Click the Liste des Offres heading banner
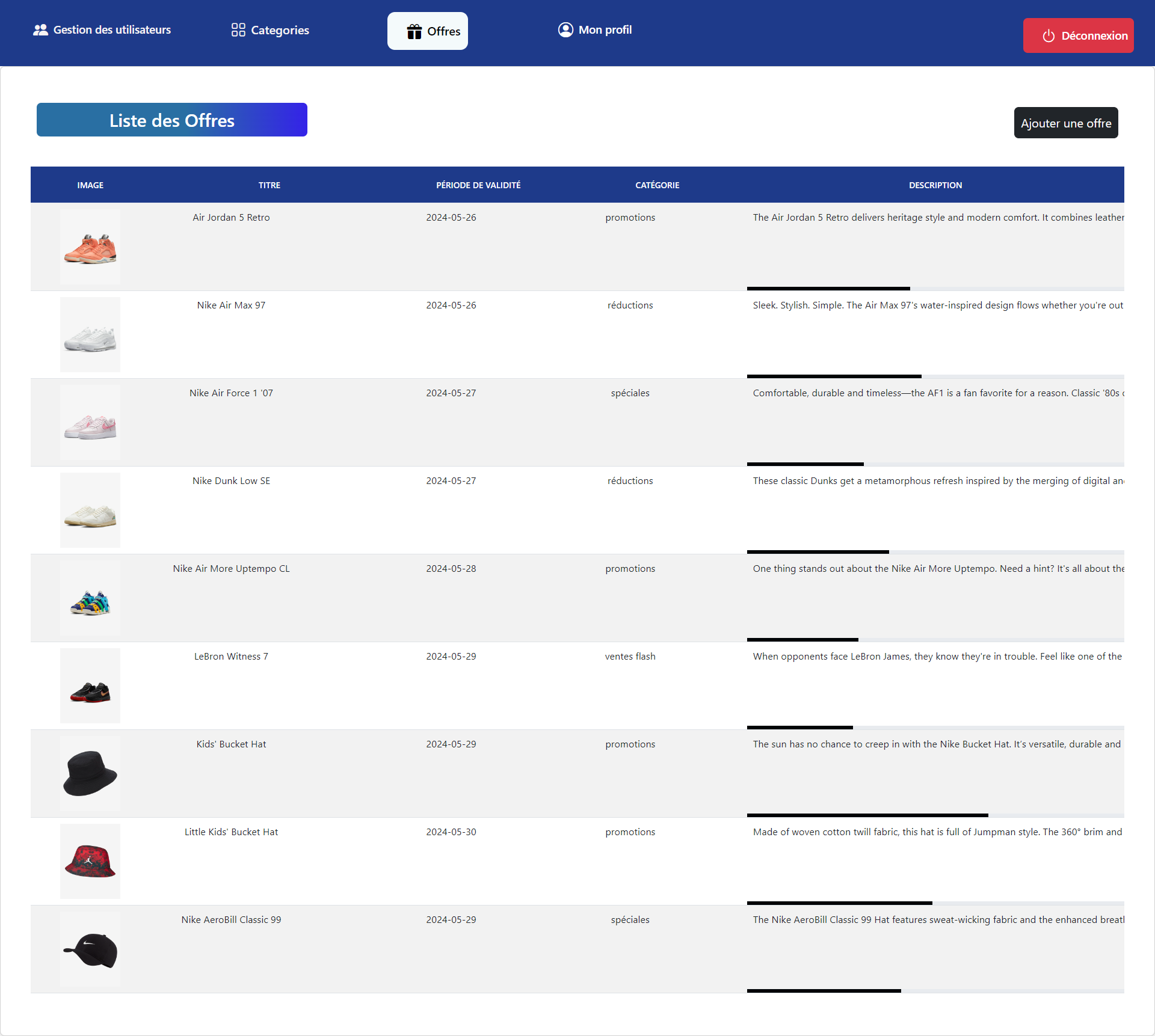The width and height of the screenshot is (1155, 1036). 172,120
